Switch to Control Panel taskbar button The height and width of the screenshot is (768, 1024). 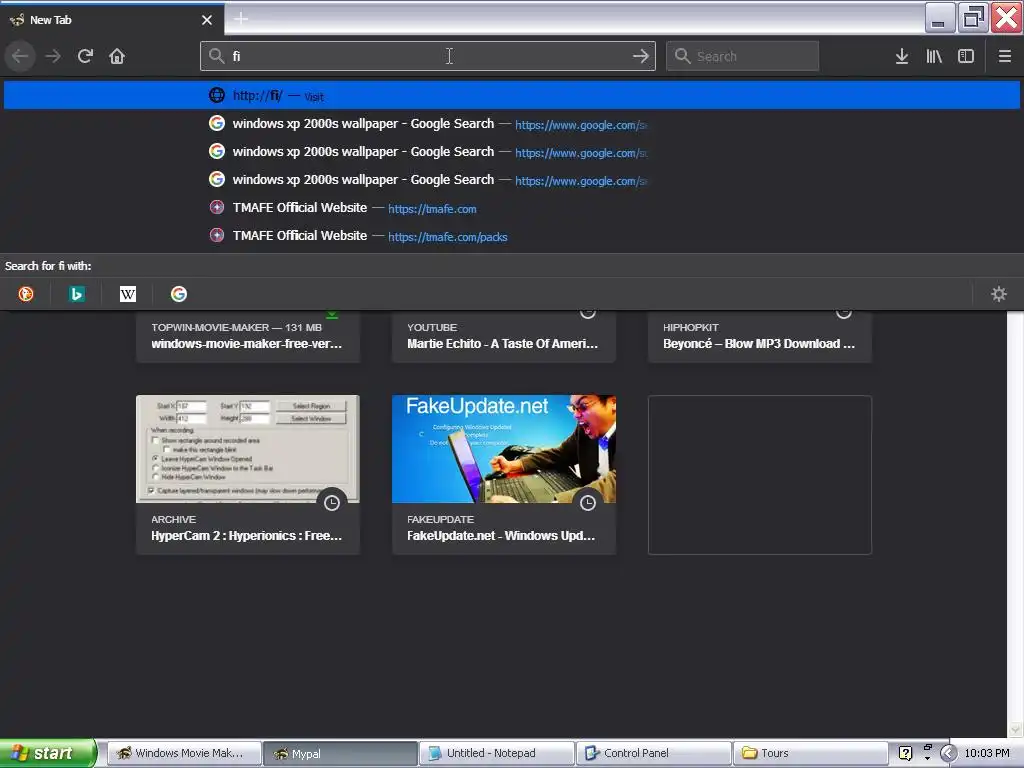(654, 754)
